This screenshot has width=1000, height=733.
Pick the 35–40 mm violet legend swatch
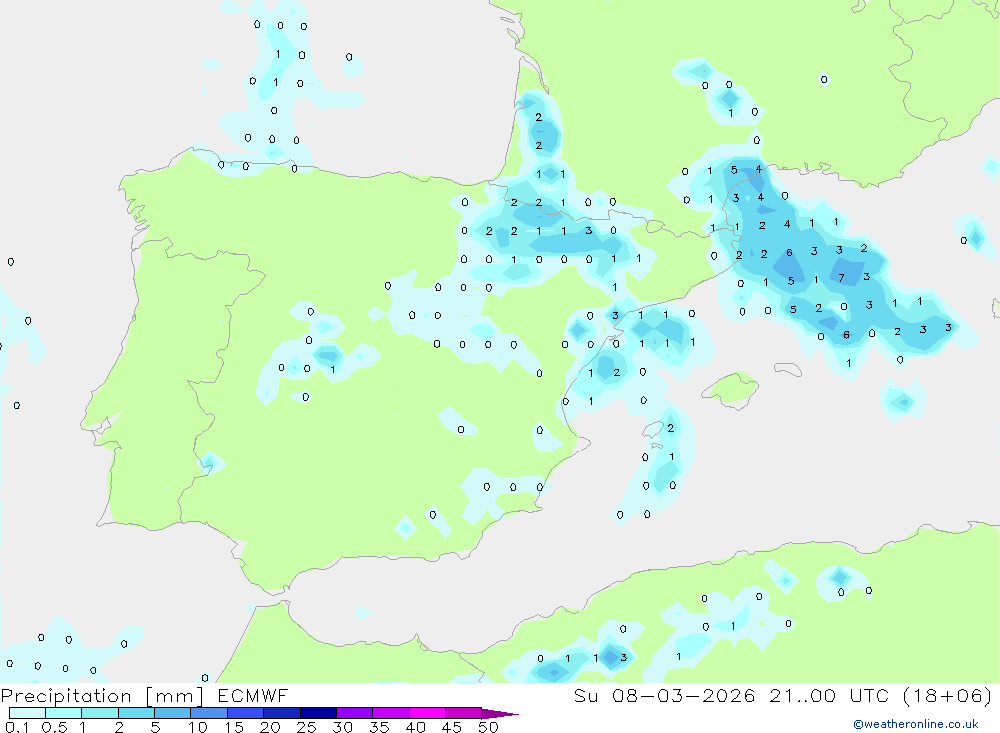390,713
